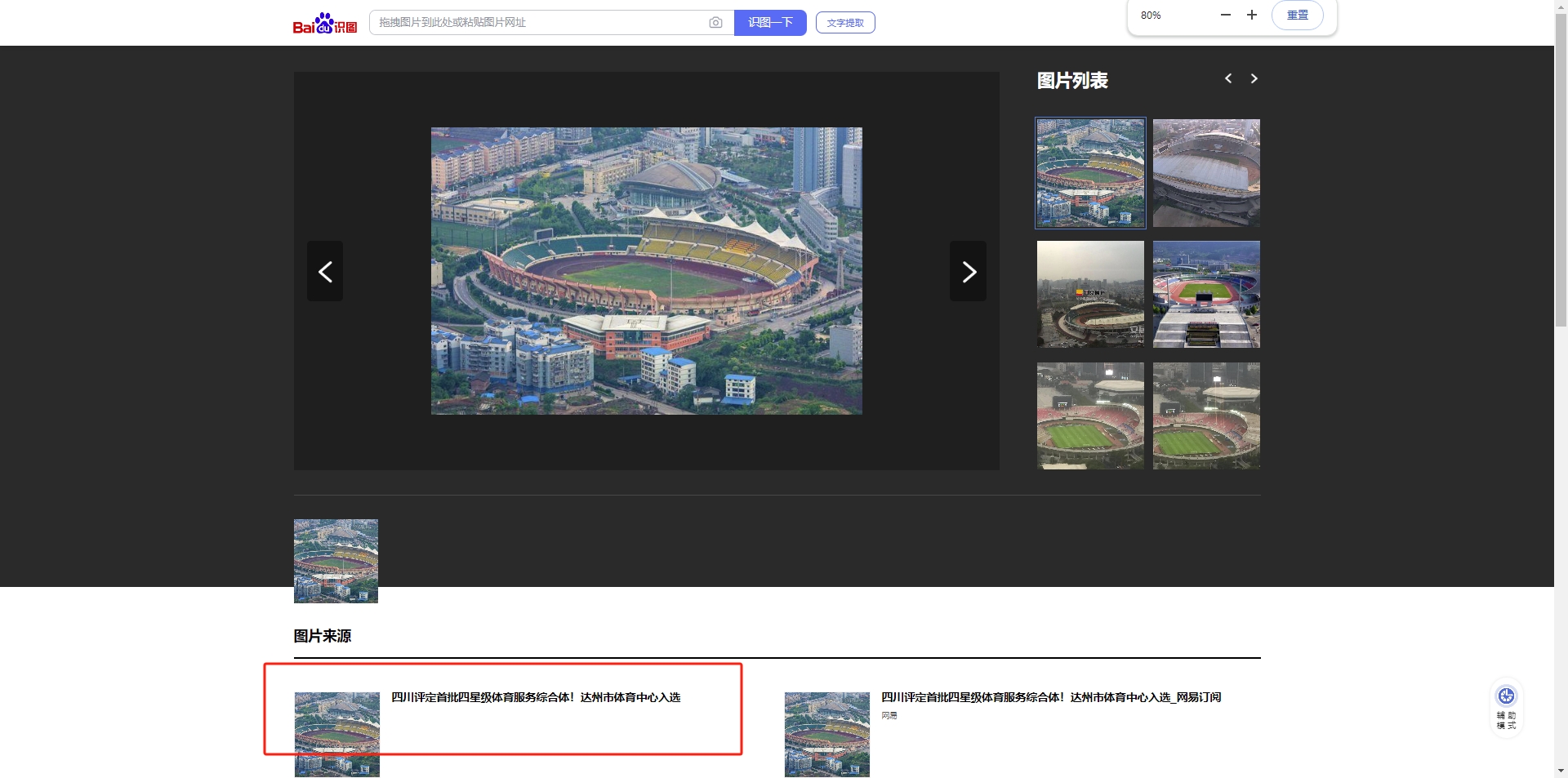Click the camera upload icon in search box
1568x778 pixels.
pos(715,23)
